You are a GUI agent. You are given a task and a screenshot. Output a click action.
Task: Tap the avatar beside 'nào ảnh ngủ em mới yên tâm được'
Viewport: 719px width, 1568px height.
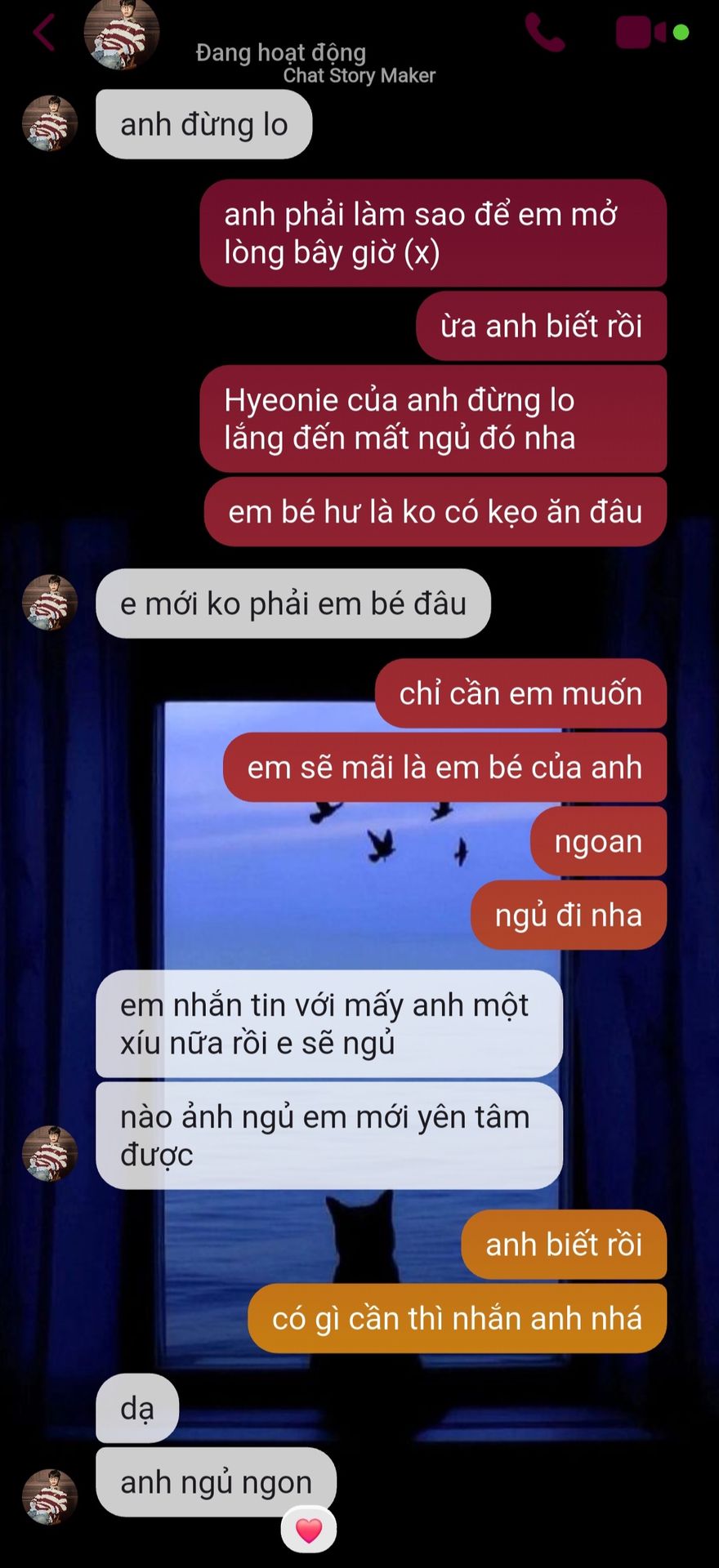pos(50,1153)
